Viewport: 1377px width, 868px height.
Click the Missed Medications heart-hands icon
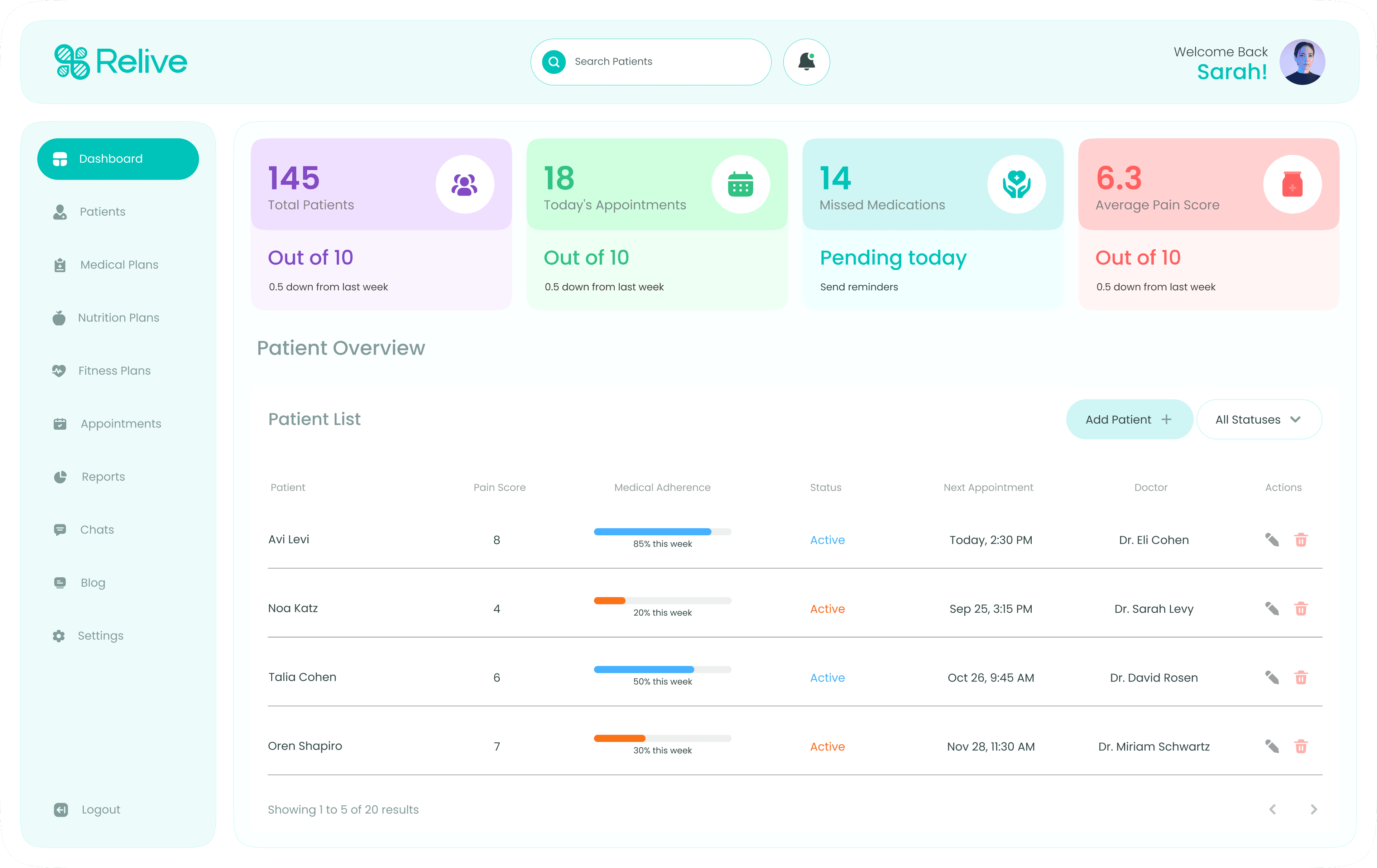point(1016,185)
